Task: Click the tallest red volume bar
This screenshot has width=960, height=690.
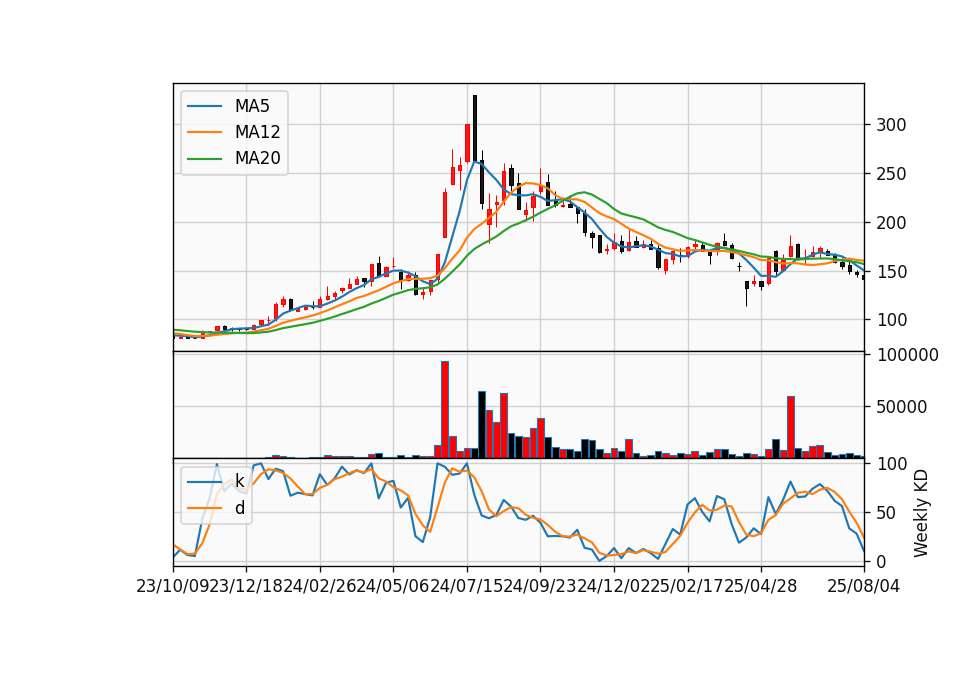Action: tap(445, 410)
